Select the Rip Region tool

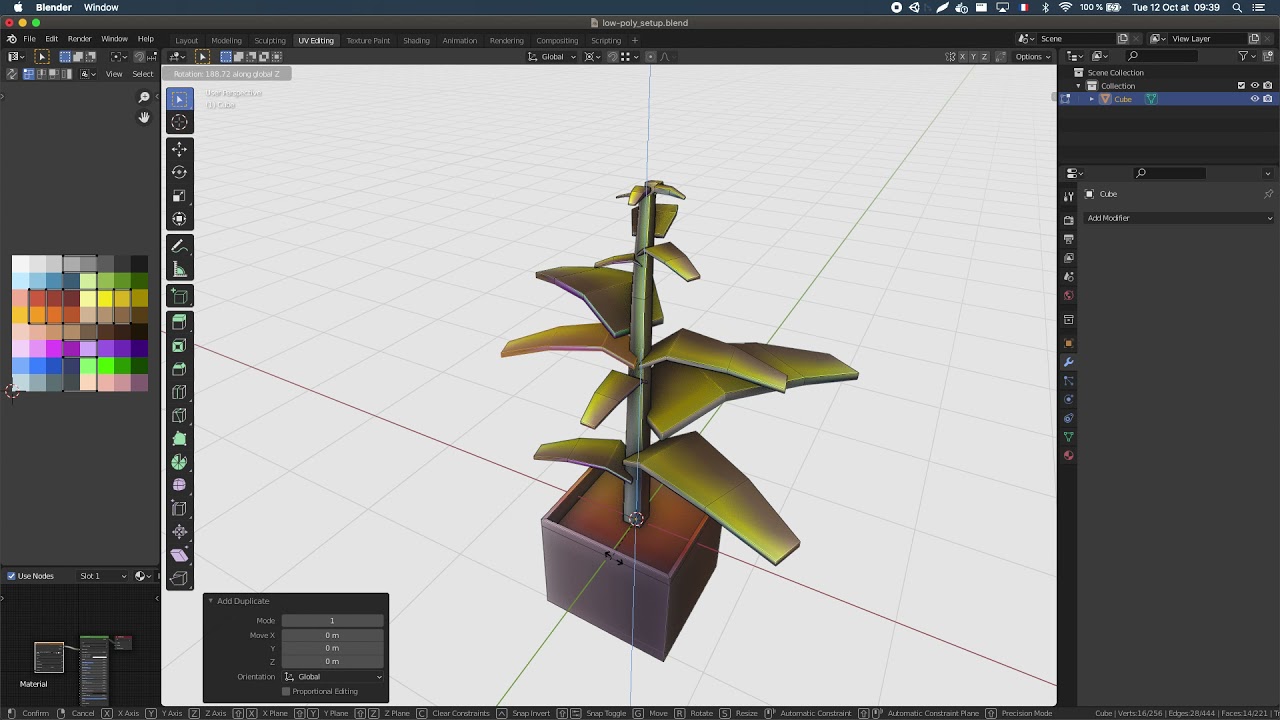click(x=179, y=578)
